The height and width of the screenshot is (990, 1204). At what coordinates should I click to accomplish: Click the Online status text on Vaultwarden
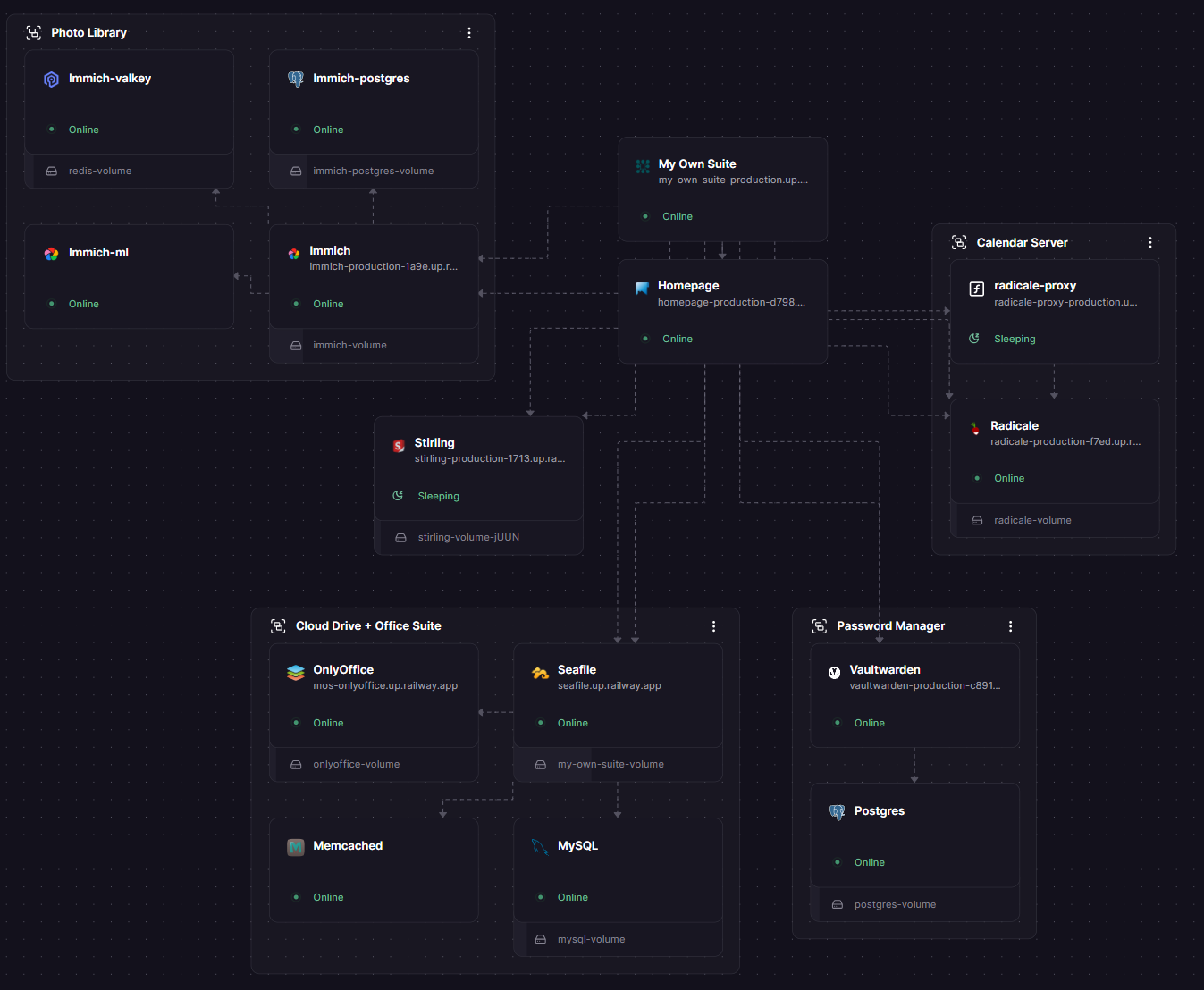870,724
